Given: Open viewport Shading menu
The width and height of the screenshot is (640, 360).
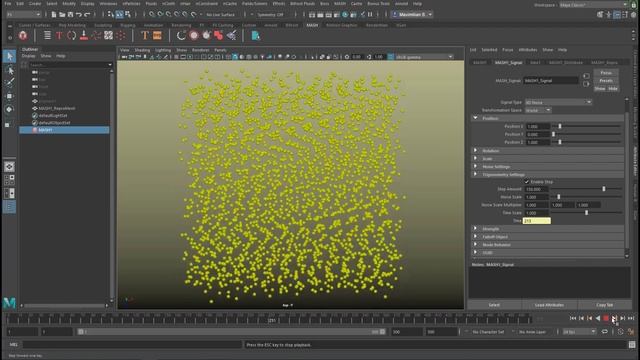Looking at the screenshot, I should 142,50.
